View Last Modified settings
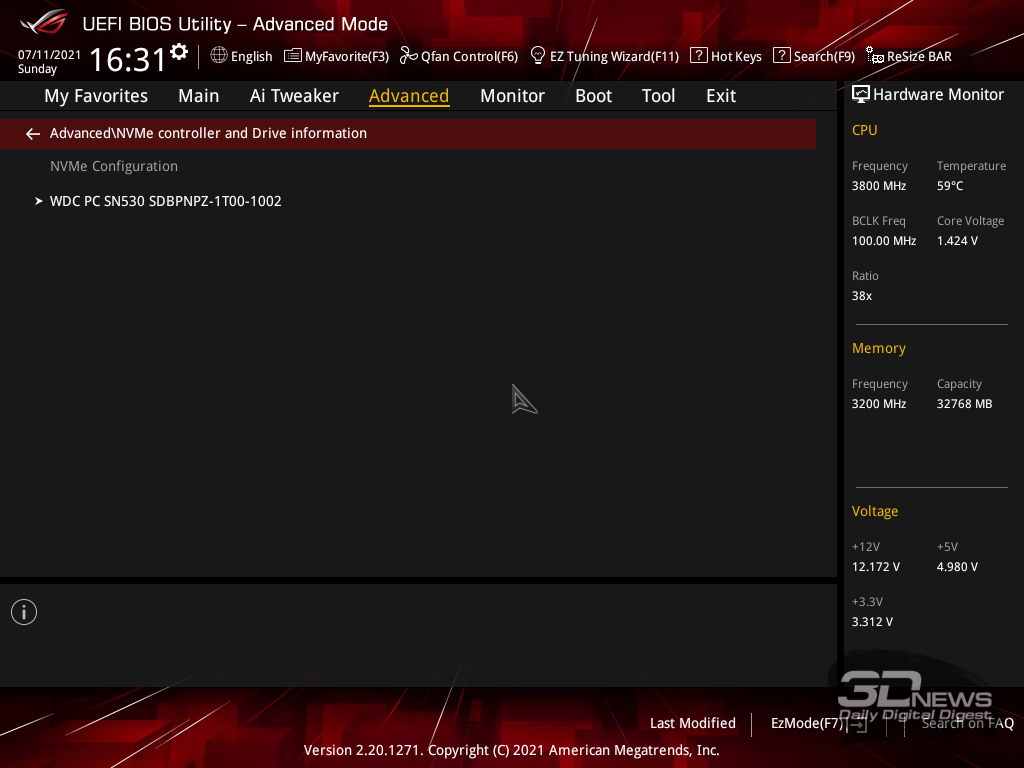 (x=692, y=723)
